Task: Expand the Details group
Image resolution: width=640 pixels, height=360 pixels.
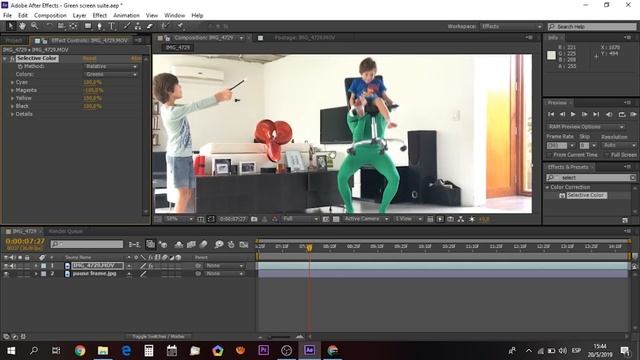Action: point(12,114)
